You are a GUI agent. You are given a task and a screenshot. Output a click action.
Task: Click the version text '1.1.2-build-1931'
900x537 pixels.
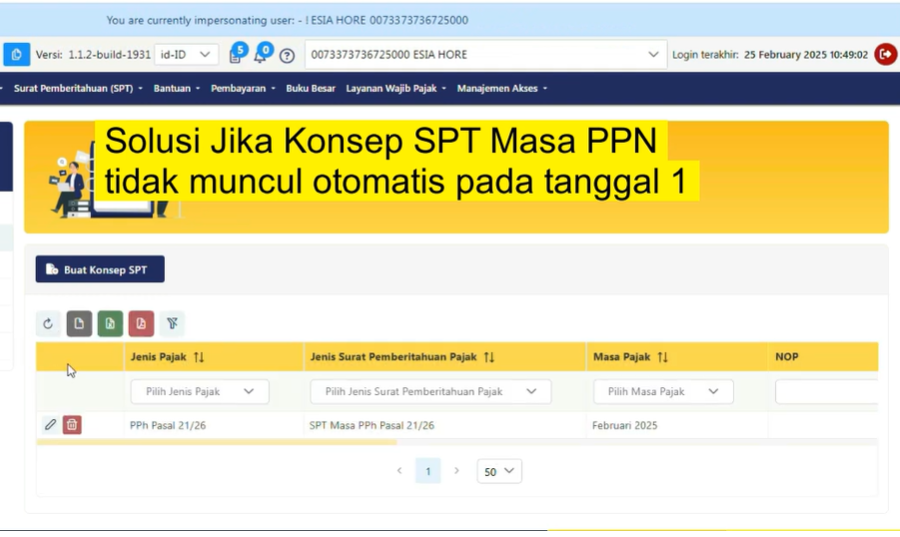[x=109, y=55]
